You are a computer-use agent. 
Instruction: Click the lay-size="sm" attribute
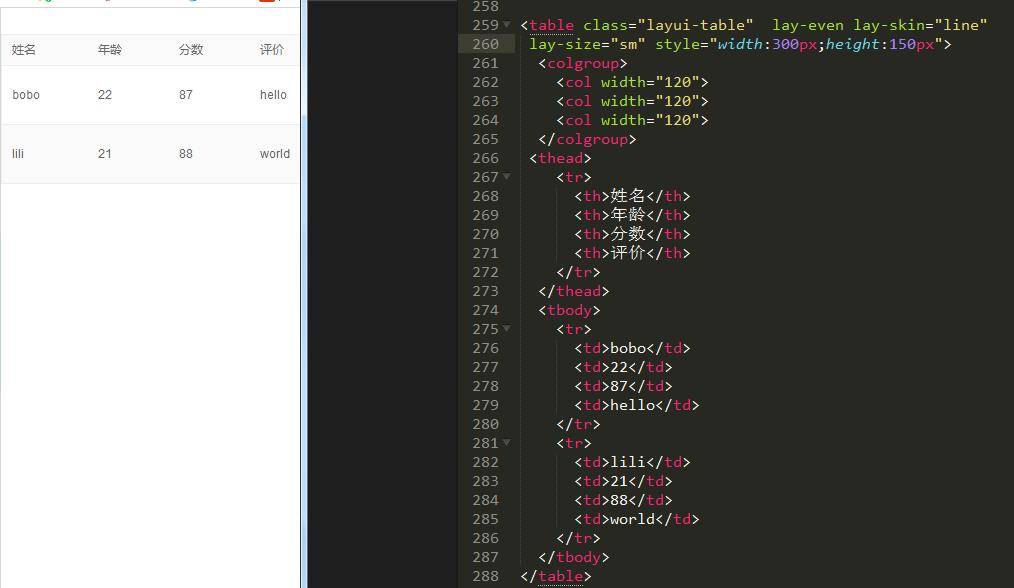(587, 44)
